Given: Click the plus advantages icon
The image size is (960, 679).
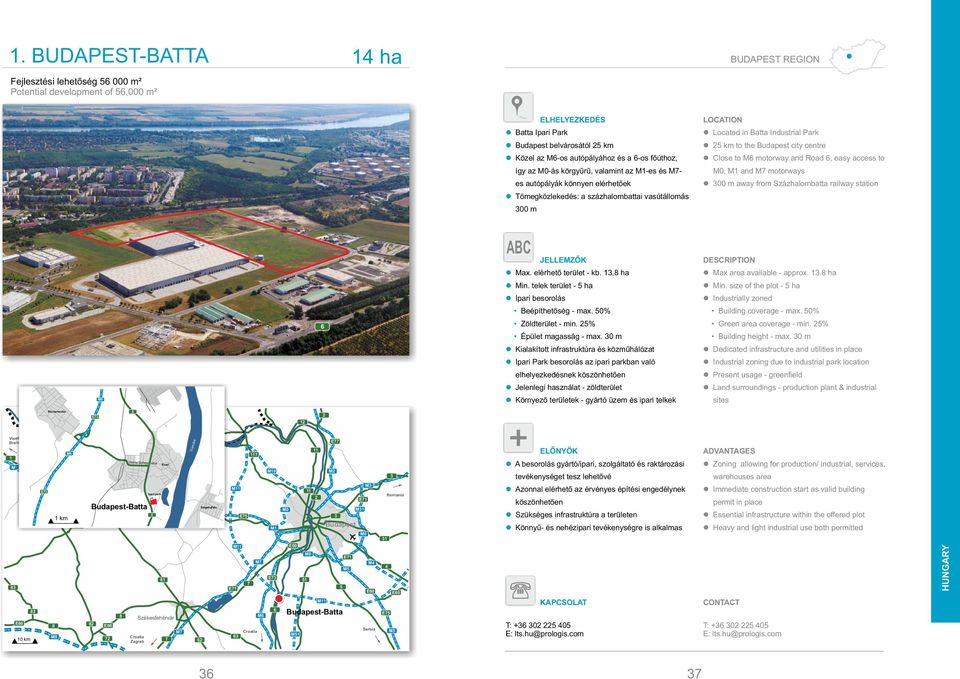Looking at the screenshot, I should tap(518, 438).
